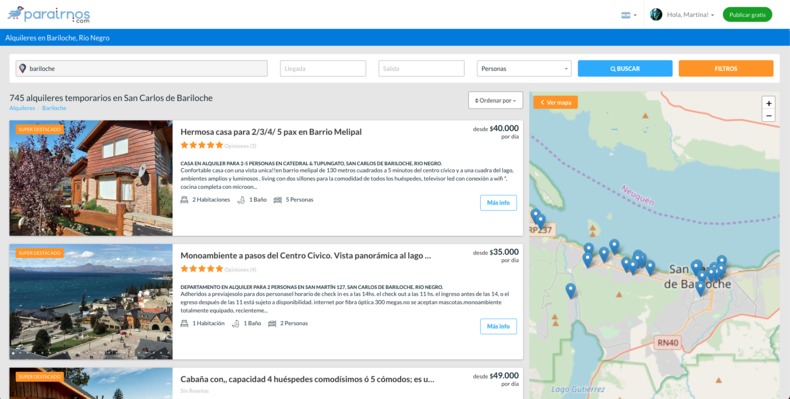
Task: Expand the Ordenar por sort menu
Action: coord(495,100)
